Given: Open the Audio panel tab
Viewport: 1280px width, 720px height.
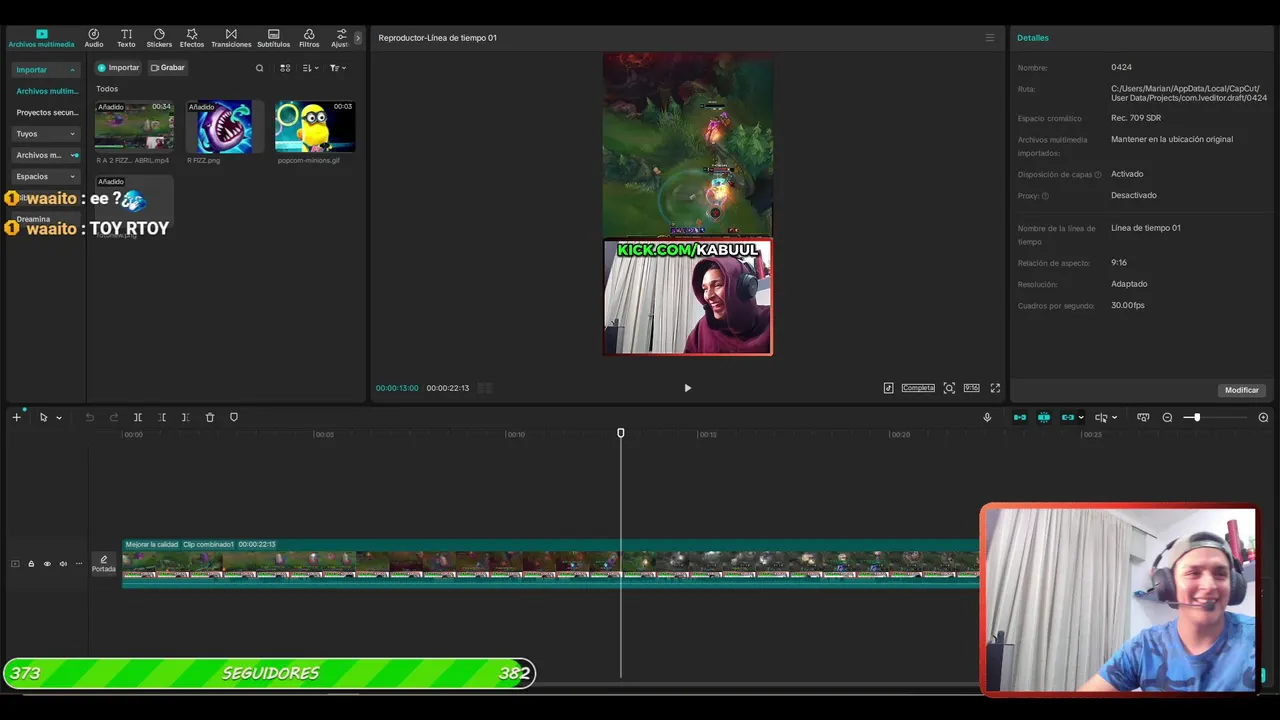Looking at the screenshot, I should pyautogui.click(x=94, y=38).
